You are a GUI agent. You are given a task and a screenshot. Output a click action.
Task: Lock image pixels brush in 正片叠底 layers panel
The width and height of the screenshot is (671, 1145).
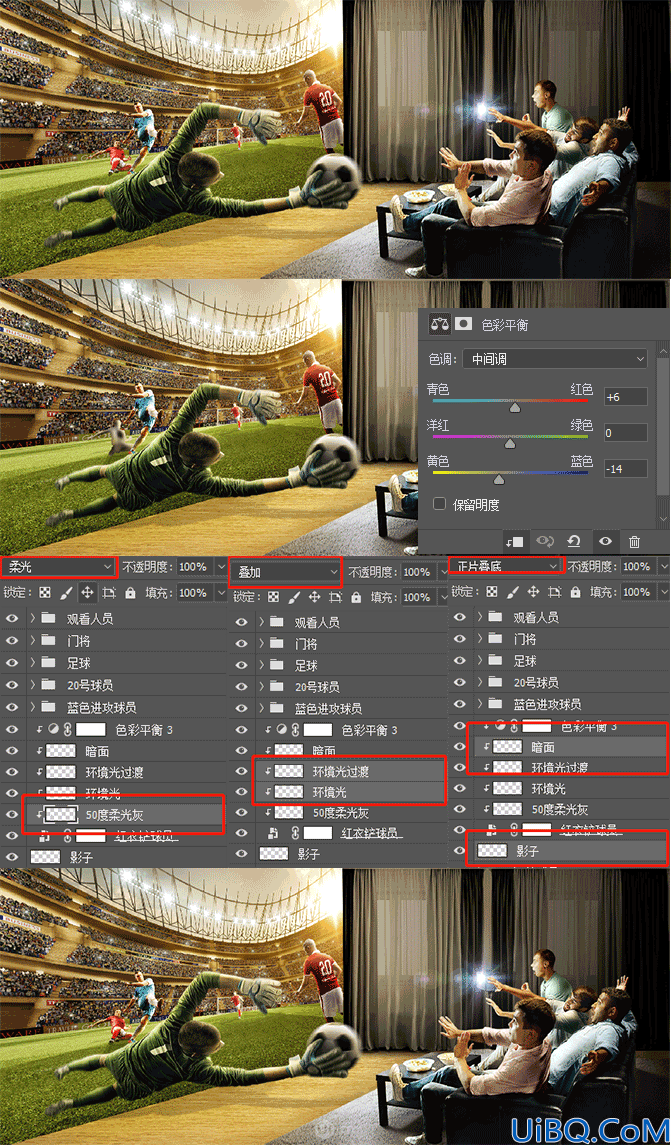coord(513,591)
